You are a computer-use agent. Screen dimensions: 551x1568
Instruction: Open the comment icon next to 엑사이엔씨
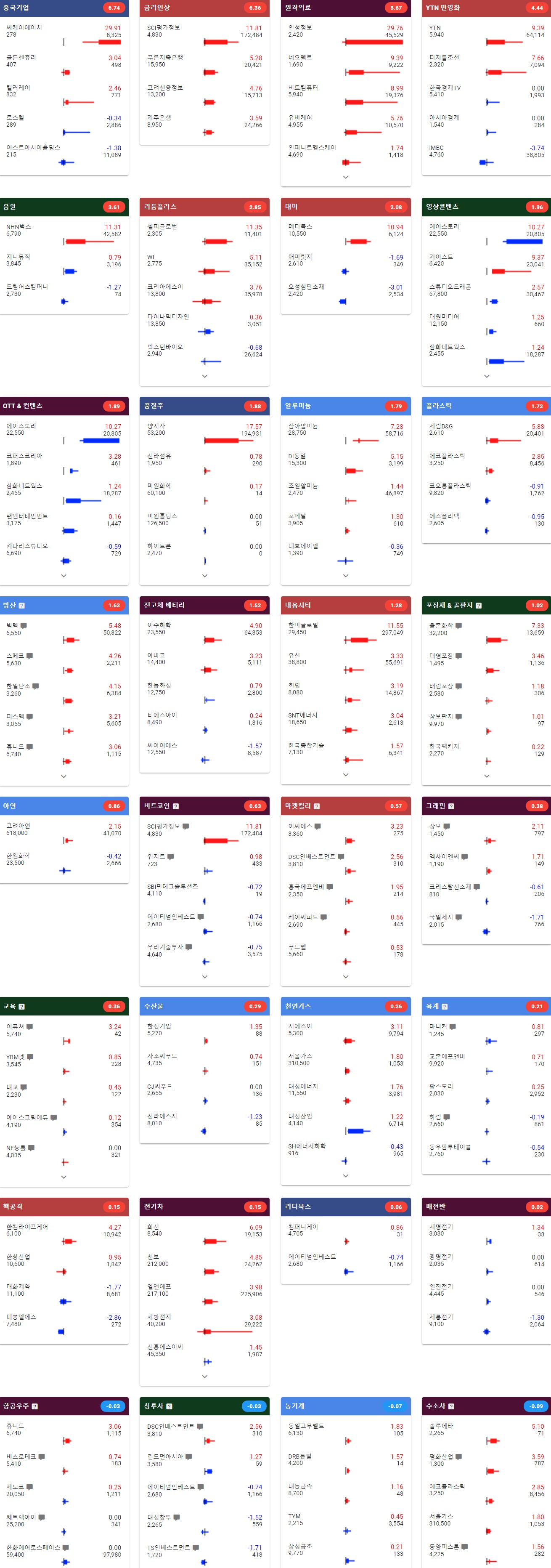(465, 856)
